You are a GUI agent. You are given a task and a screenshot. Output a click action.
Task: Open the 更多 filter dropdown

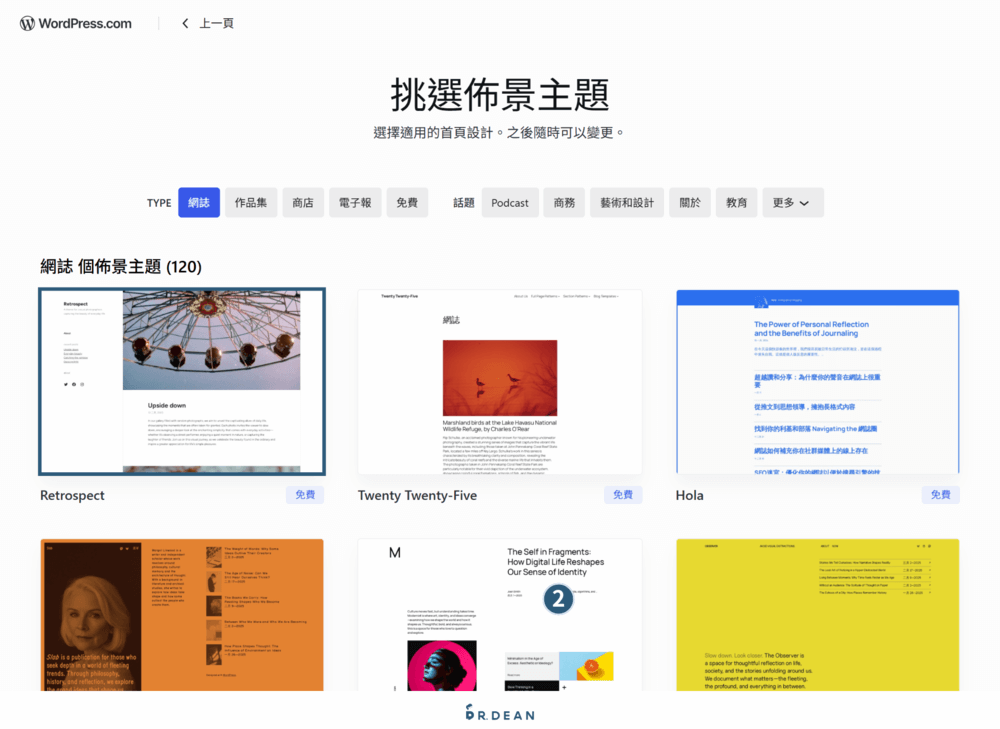pos(792,202)
